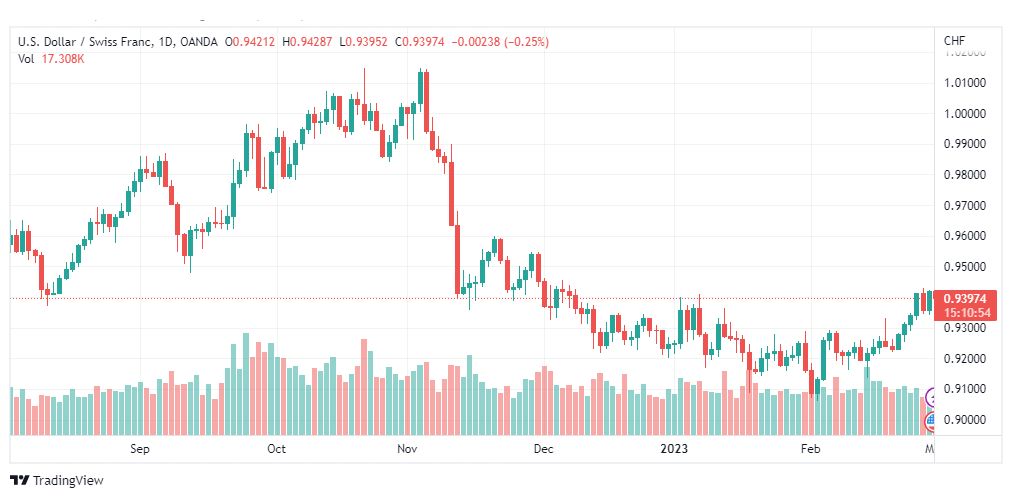1012x498 pixels.
Task: Click the 2023 label on time axis
Action: (676, 449)
